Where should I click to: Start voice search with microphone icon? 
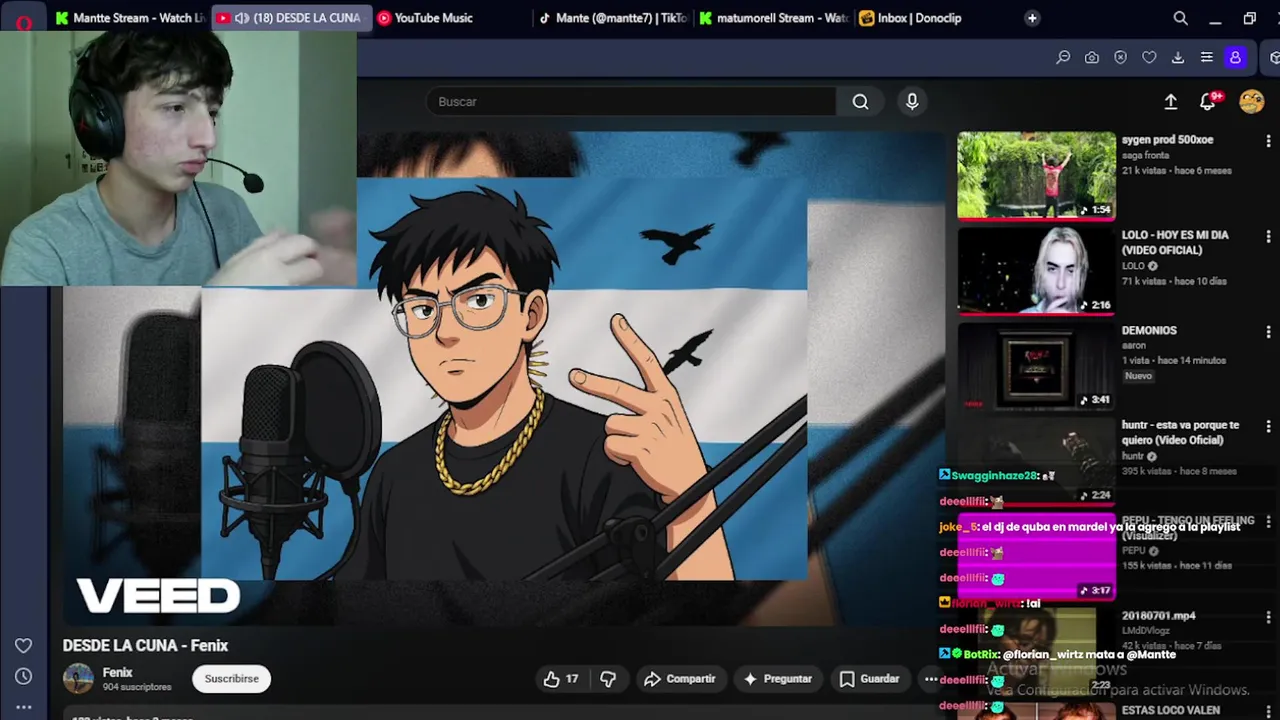click(912, 101)
